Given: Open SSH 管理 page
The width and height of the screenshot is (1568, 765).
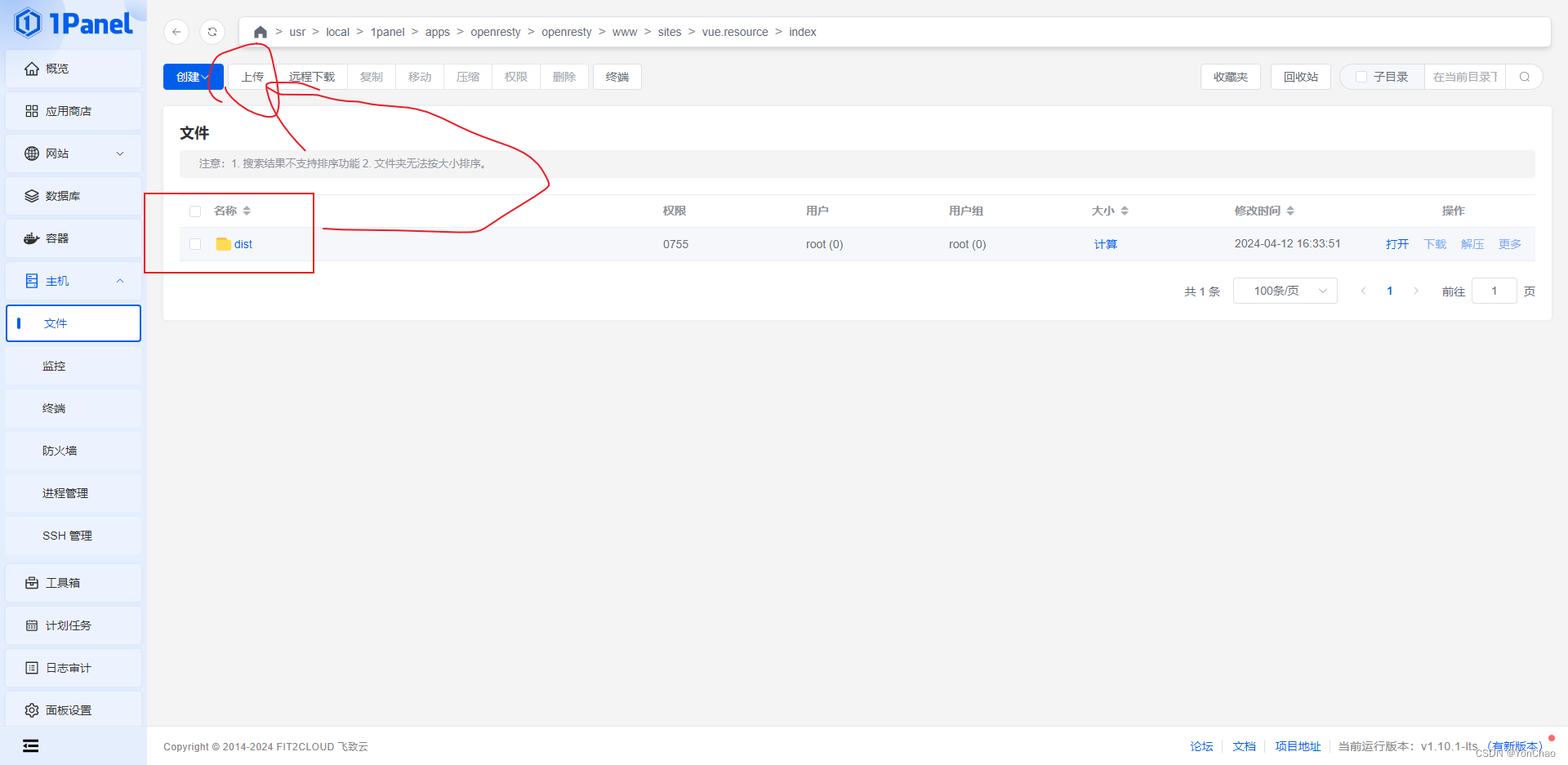Looking at the screenshot, I should [73, 536].
